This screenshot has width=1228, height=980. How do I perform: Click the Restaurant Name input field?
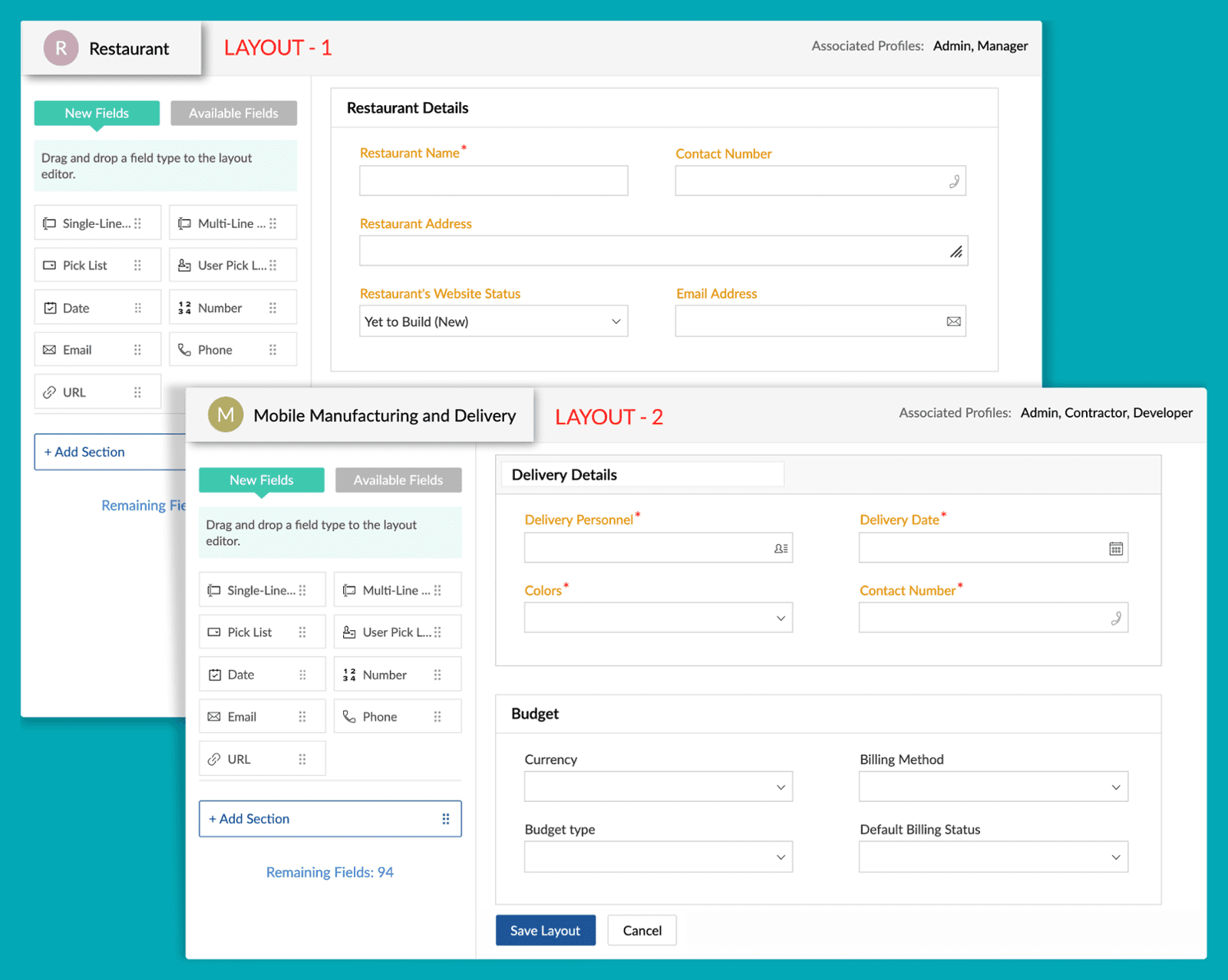coord(494,181)
